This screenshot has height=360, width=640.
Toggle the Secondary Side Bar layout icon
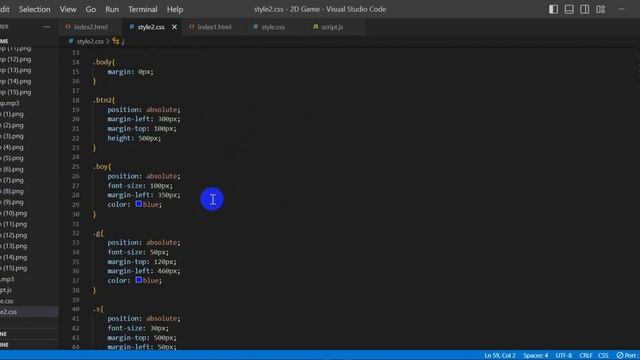point(584,9)
